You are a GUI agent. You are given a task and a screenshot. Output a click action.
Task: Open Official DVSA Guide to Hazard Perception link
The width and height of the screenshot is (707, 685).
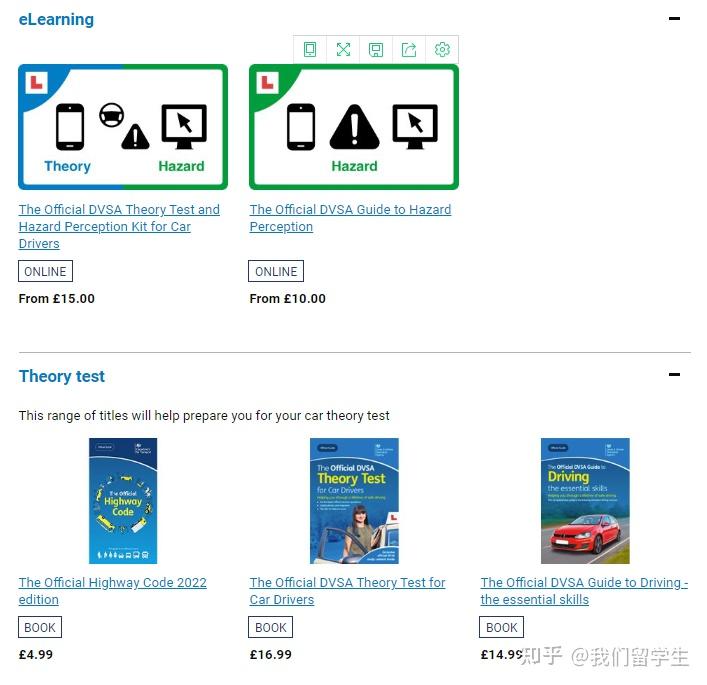350,218
